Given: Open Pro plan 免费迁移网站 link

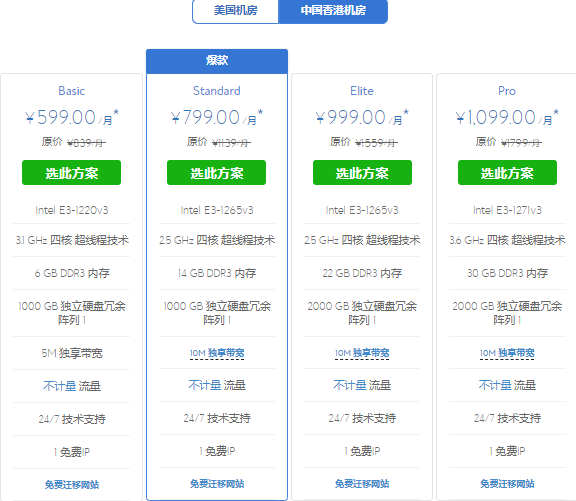Looking at the screenshot, I should pyautogui.click(x=507, y=484).
